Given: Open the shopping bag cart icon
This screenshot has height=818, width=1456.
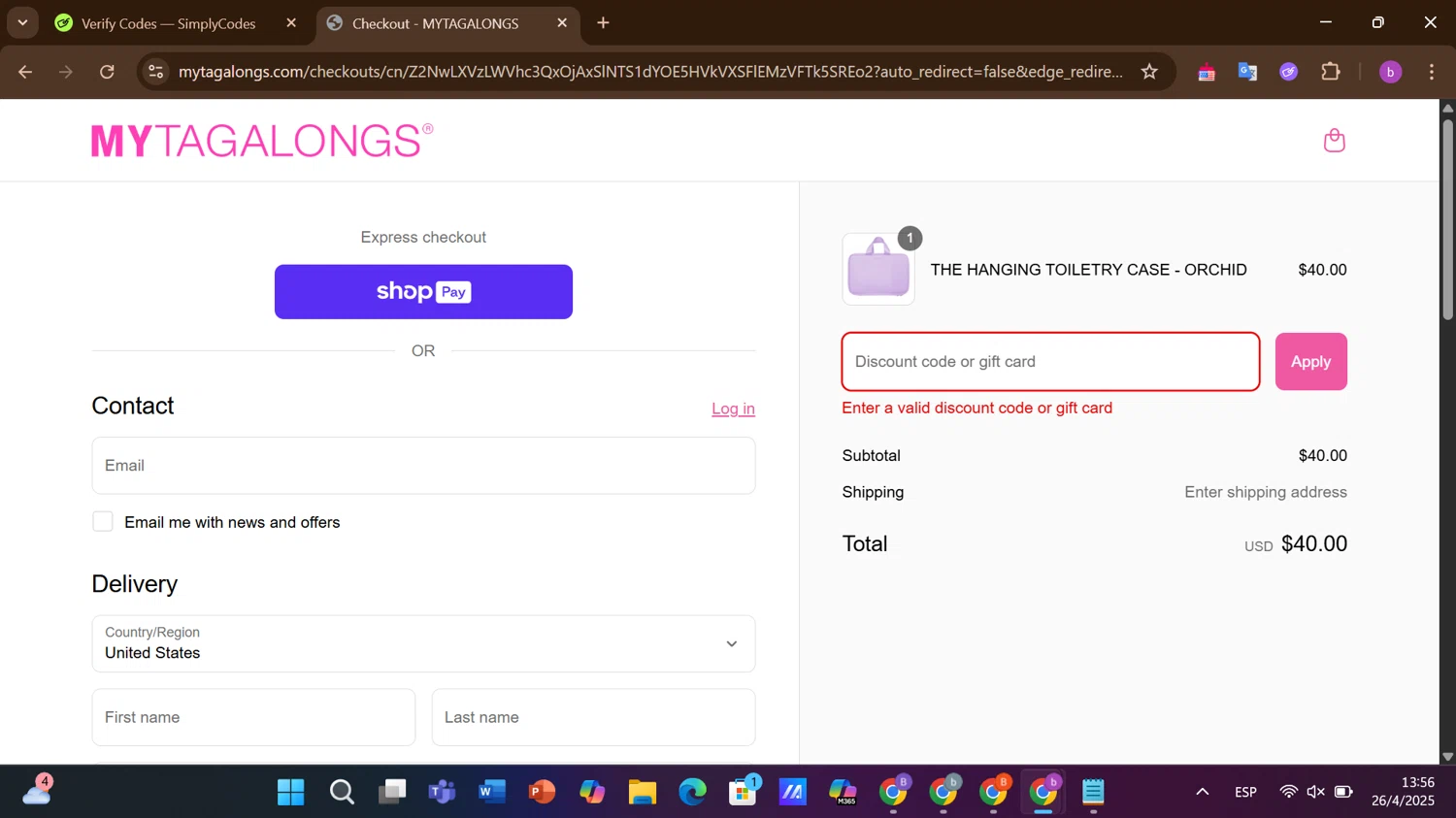Looking at the screenshot, I should tap(1335, 141).
